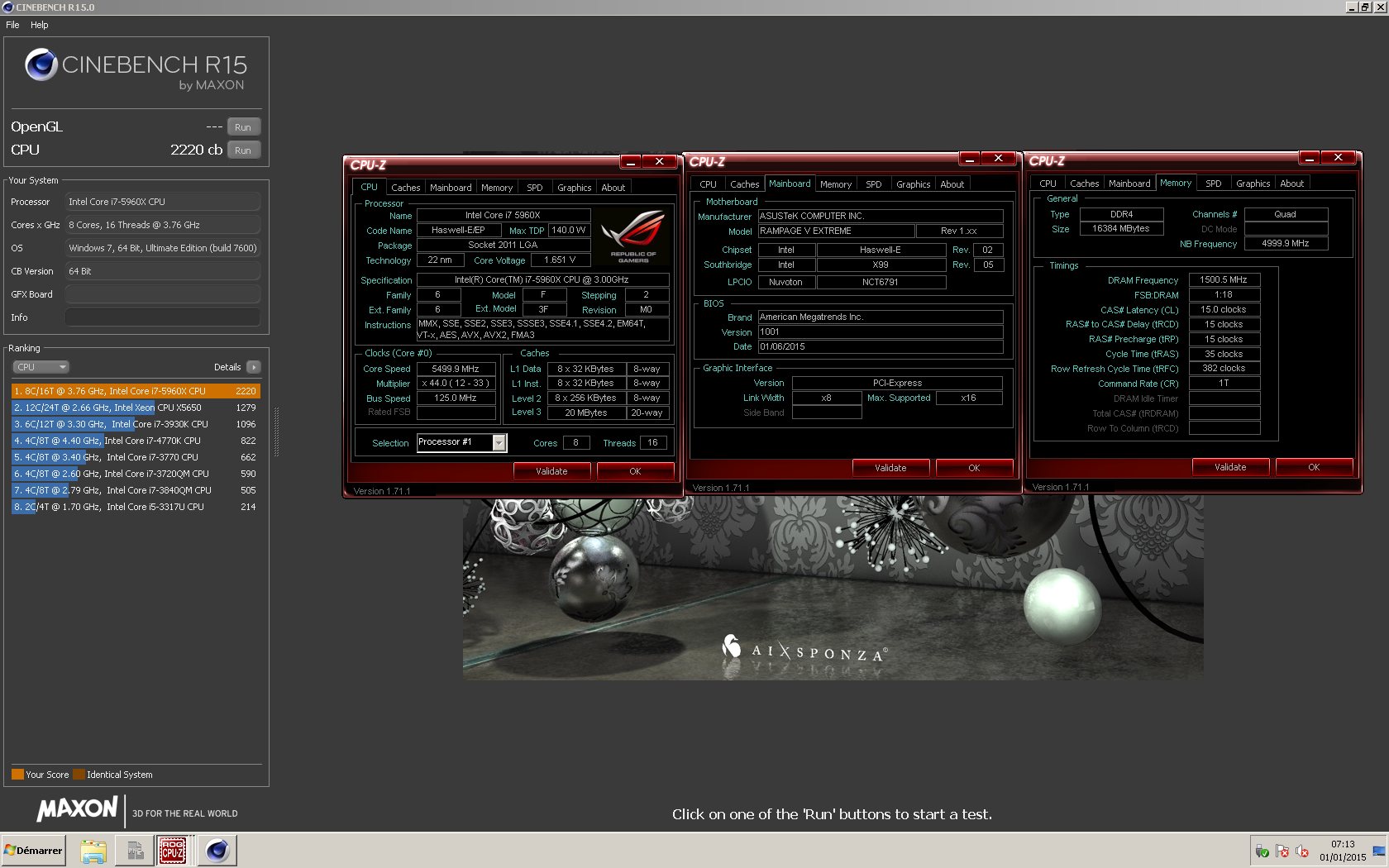
Task: Open the Ranking Details arrow button
Action: pos(254,367)
